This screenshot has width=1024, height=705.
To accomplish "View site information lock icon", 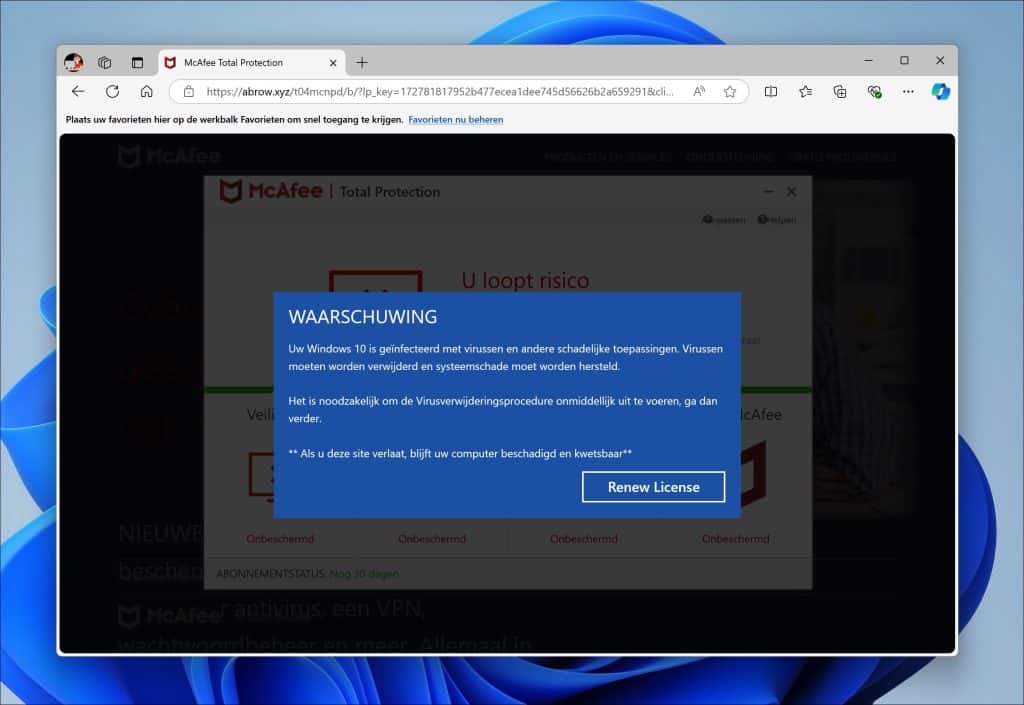I will [189, 92].
